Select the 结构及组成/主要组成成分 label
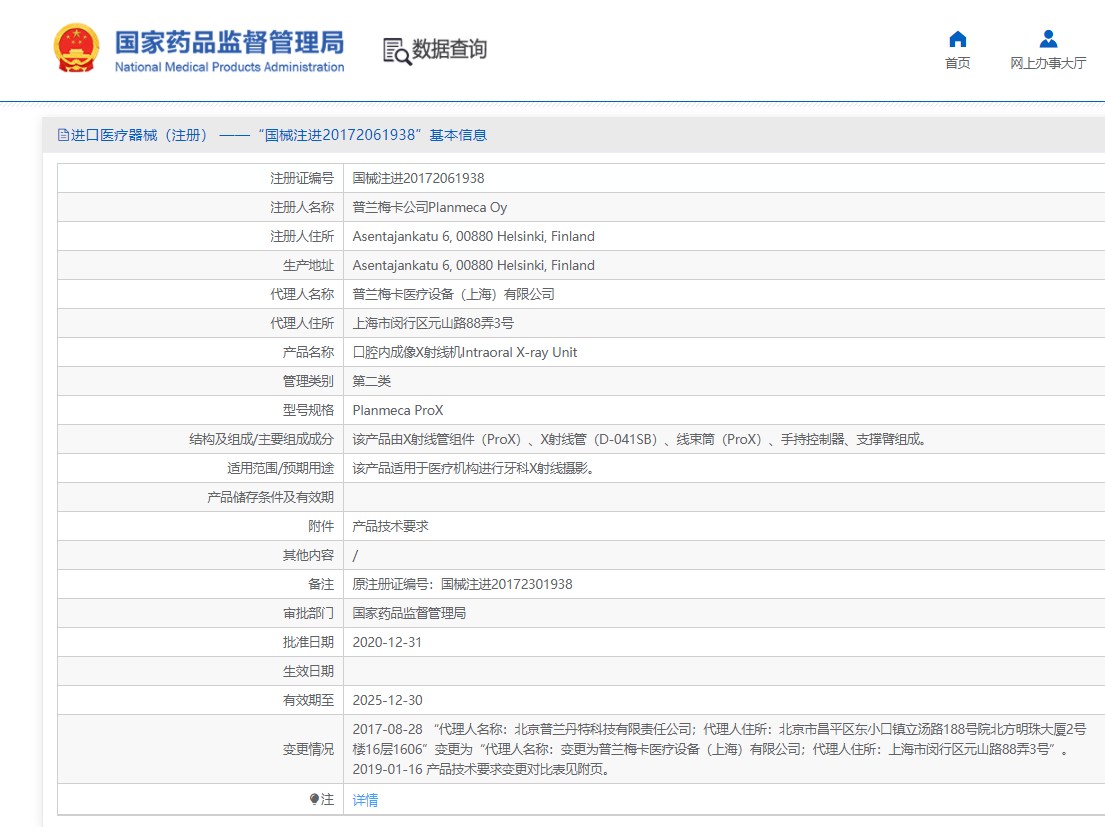Screen dimensions: 1105x827 pos(261,439)
